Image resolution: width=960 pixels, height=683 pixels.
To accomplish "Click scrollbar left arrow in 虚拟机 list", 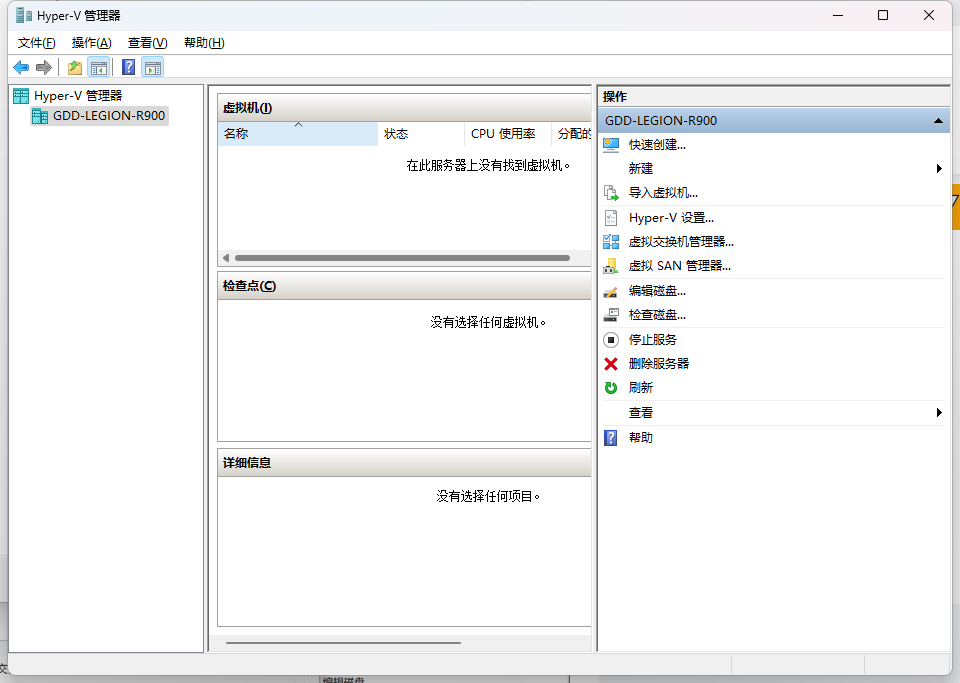I will tap(226, 258).
